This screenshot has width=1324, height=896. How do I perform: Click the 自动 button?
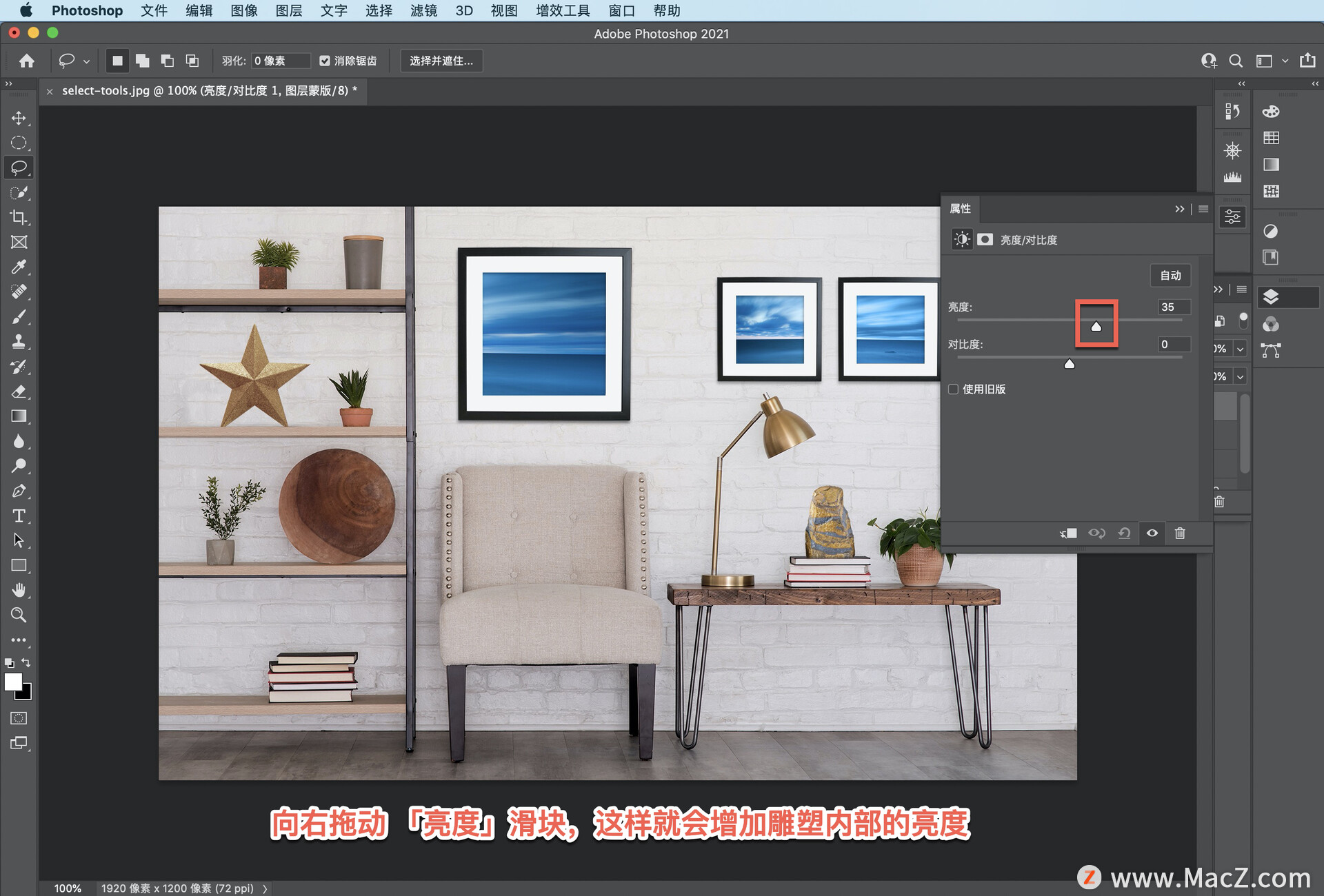[x=1170, y=275]
